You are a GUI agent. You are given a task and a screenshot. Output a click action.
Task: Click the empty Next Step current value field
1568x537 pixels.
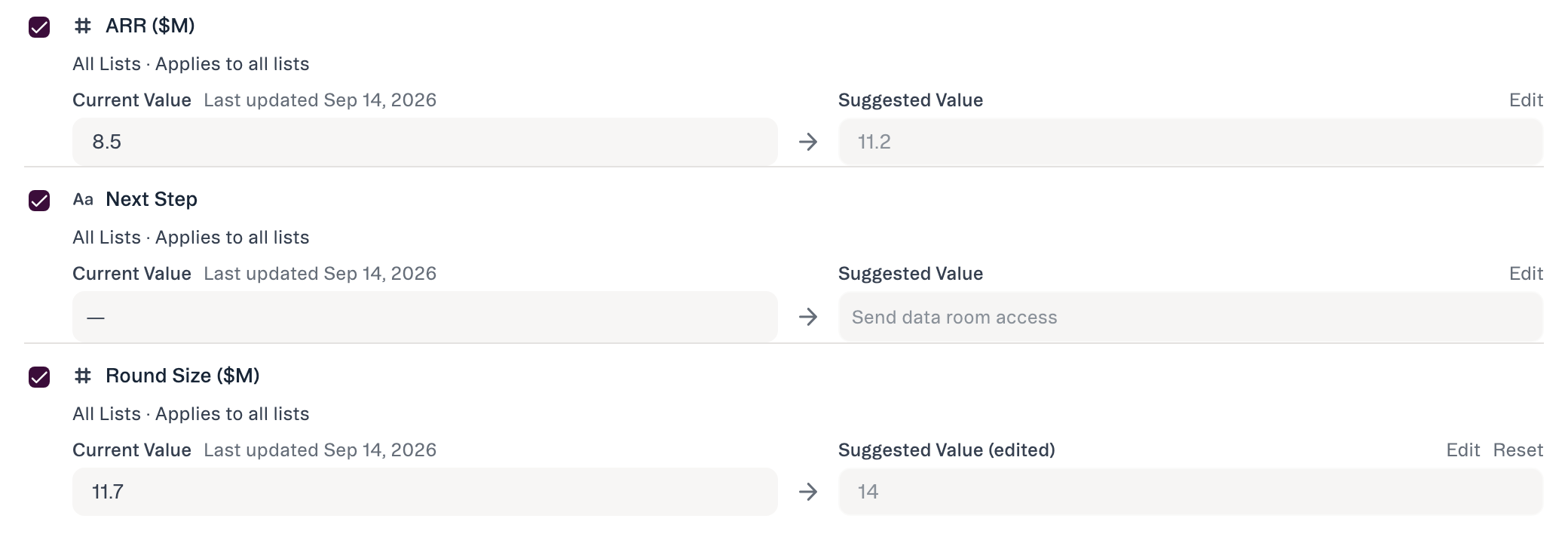point(424,317)
